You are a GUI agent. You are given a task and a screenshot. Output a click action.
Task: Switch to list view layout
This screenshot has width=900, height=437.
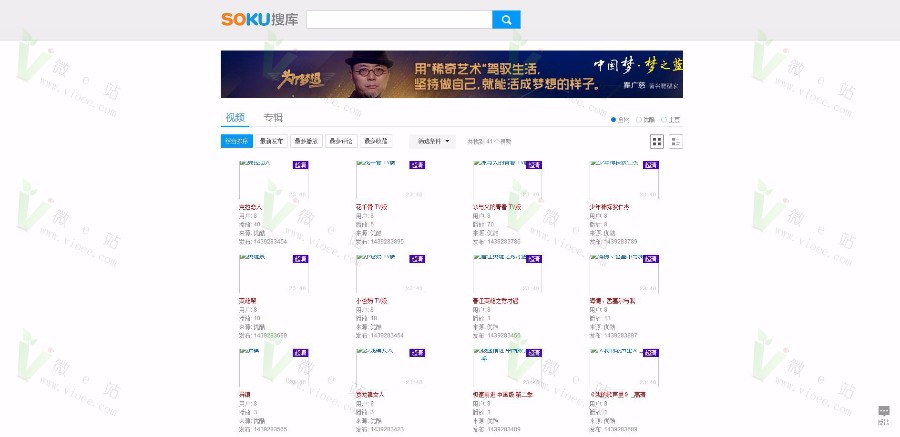coord(676,141)
